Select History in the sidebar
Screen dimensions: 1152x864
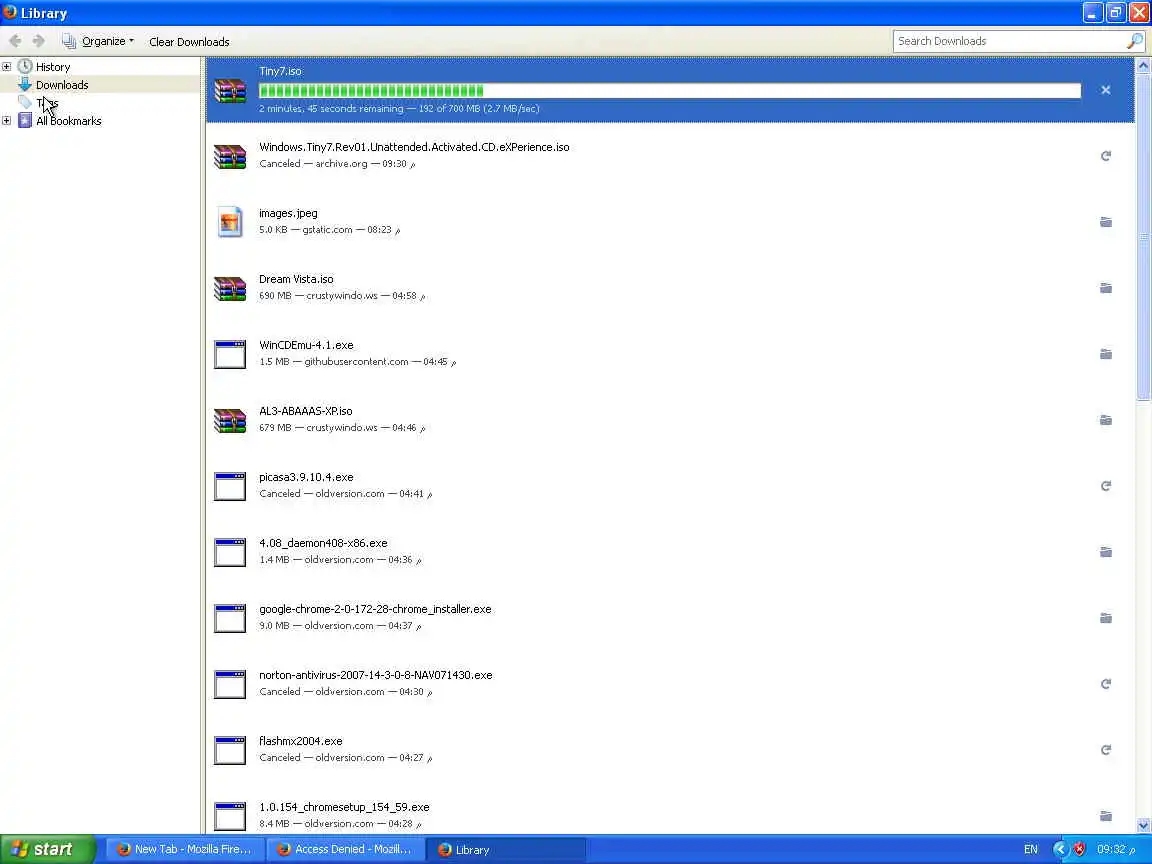pos(53,67)
